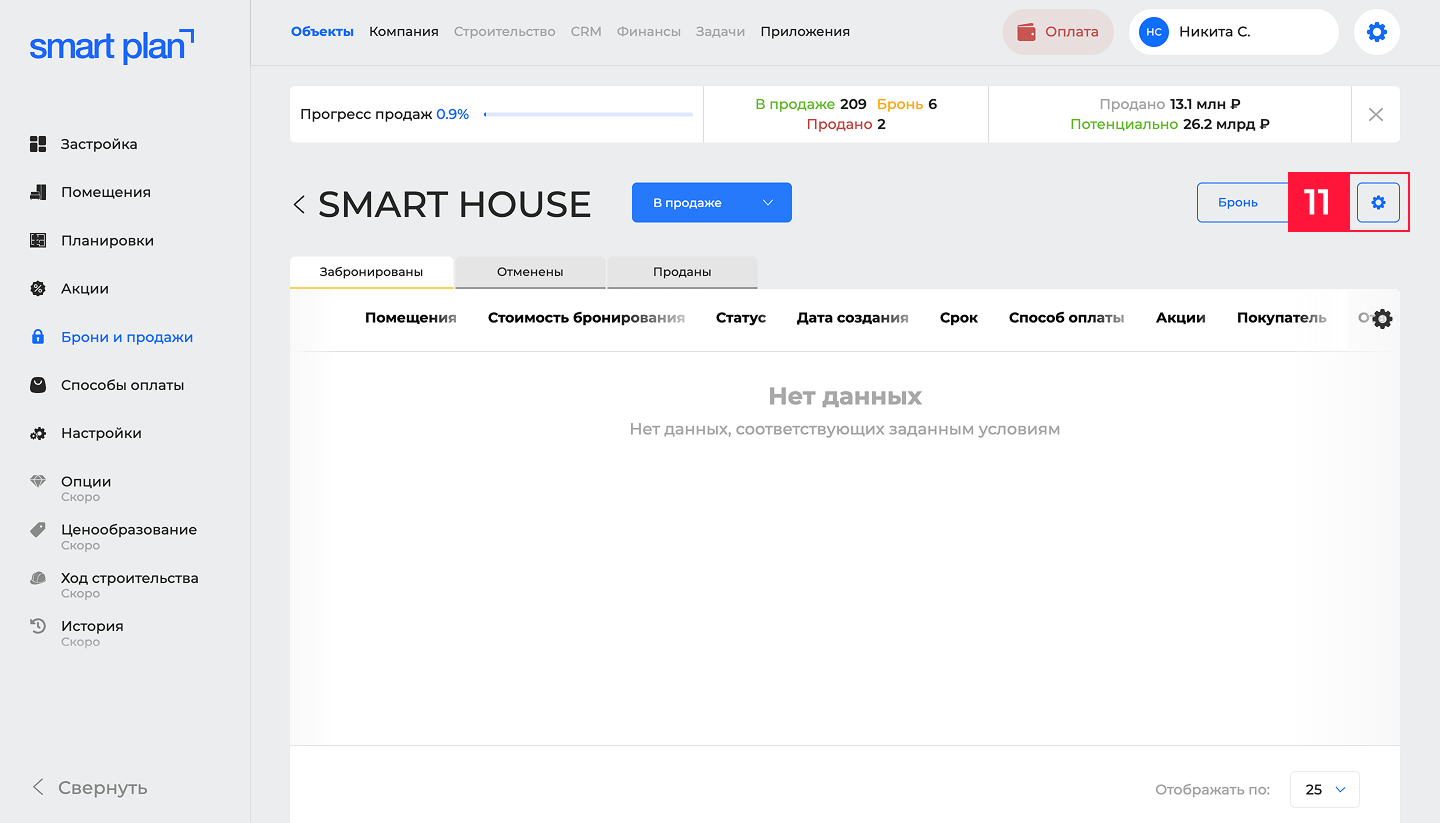Open the Задачи top menu

tap(721, 32)
